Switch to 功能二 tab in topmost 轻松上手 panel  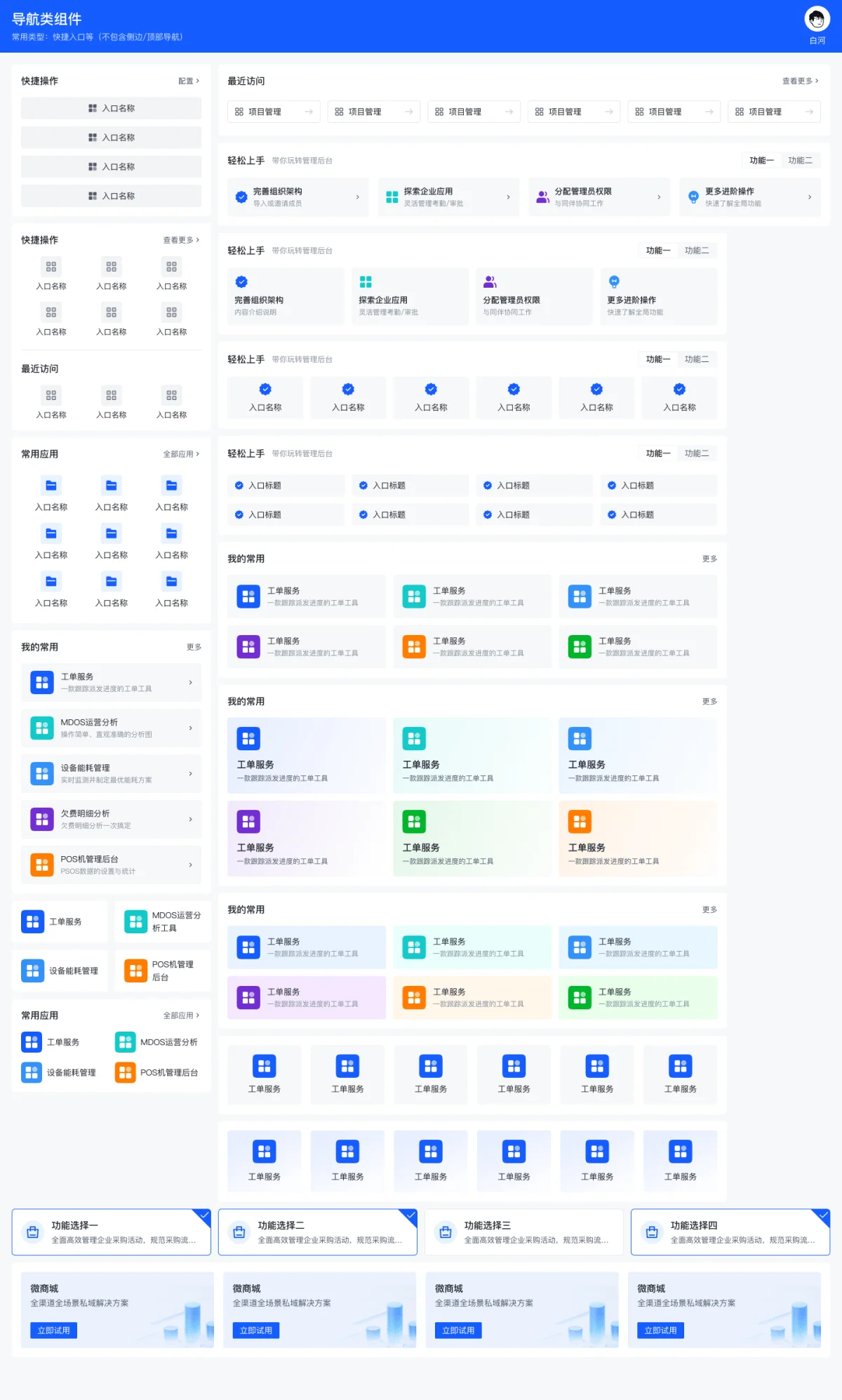800,161
